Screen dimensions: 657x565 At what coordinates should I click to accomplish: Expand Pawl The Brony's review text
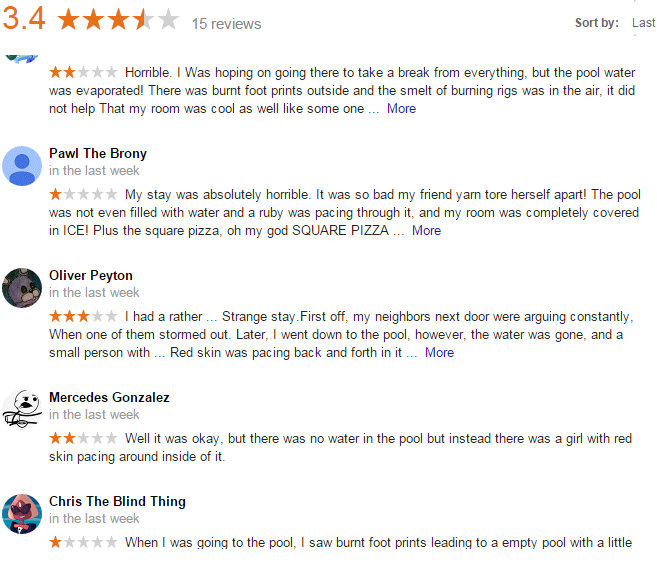click(x=426, y=231)
